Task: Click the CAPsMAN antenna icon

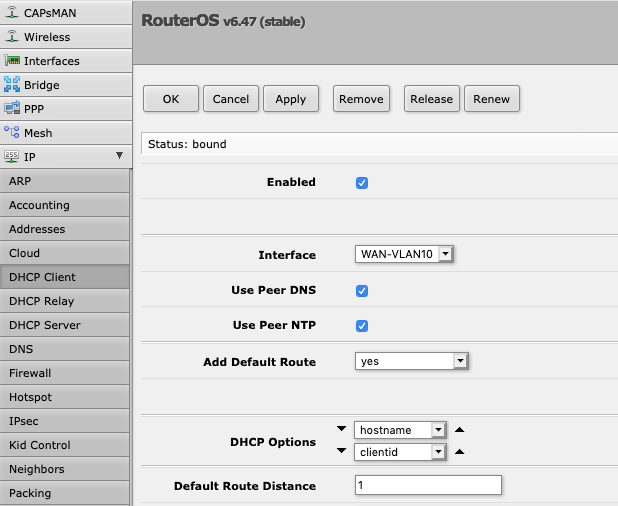Action: click(x=12, y=13)
